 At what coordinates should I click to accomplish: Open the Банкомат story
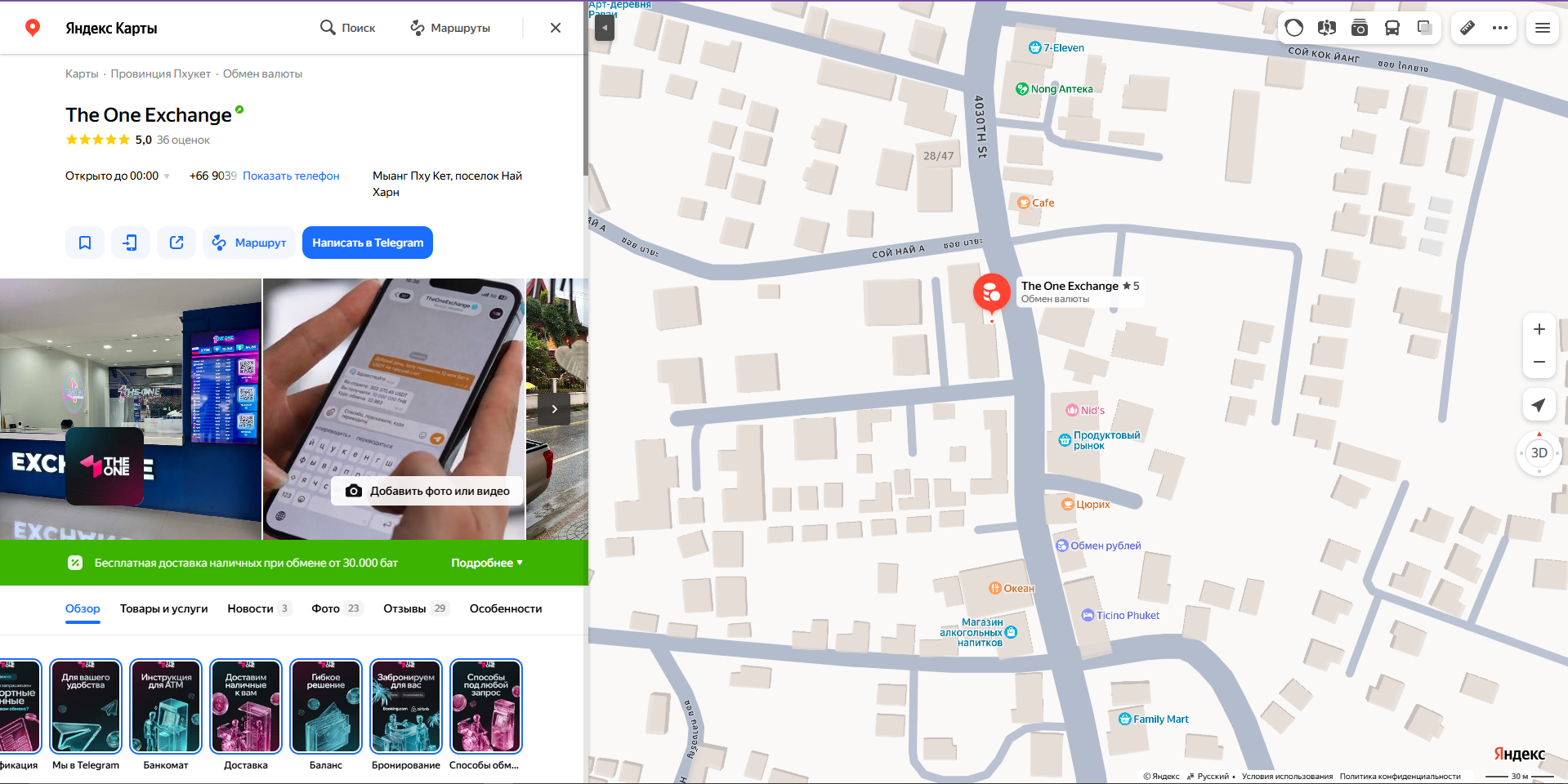(166, 715)
